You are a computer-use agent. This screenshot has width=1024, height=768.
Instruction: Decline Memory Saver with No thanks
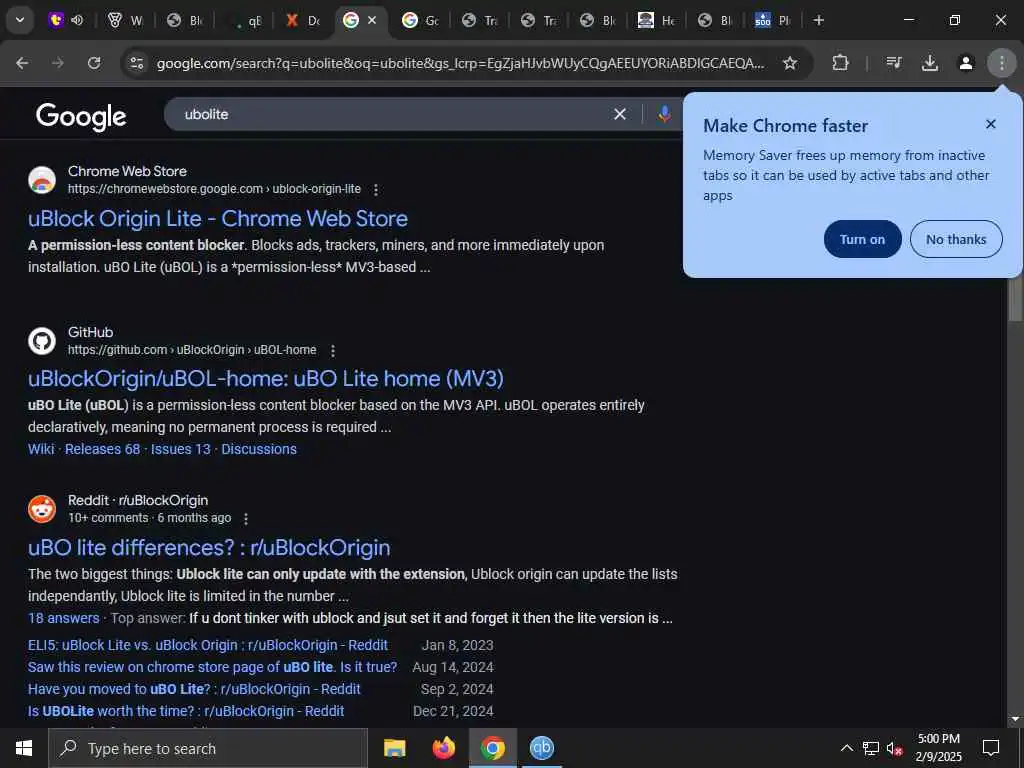(956, 239)
